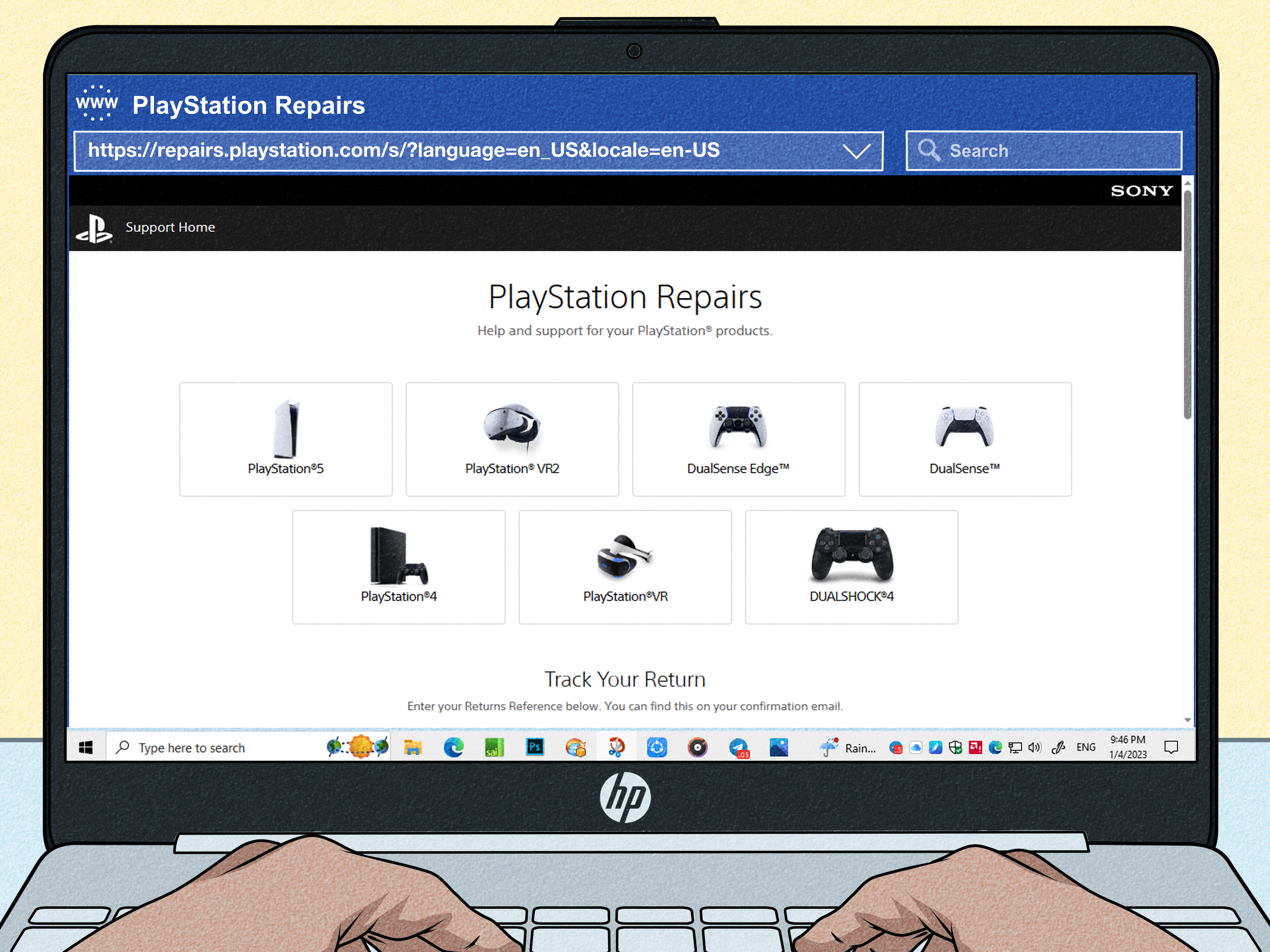Open the hidden icons chevron near Rainmeter
1270x952 pixels.
click(829, 747)
